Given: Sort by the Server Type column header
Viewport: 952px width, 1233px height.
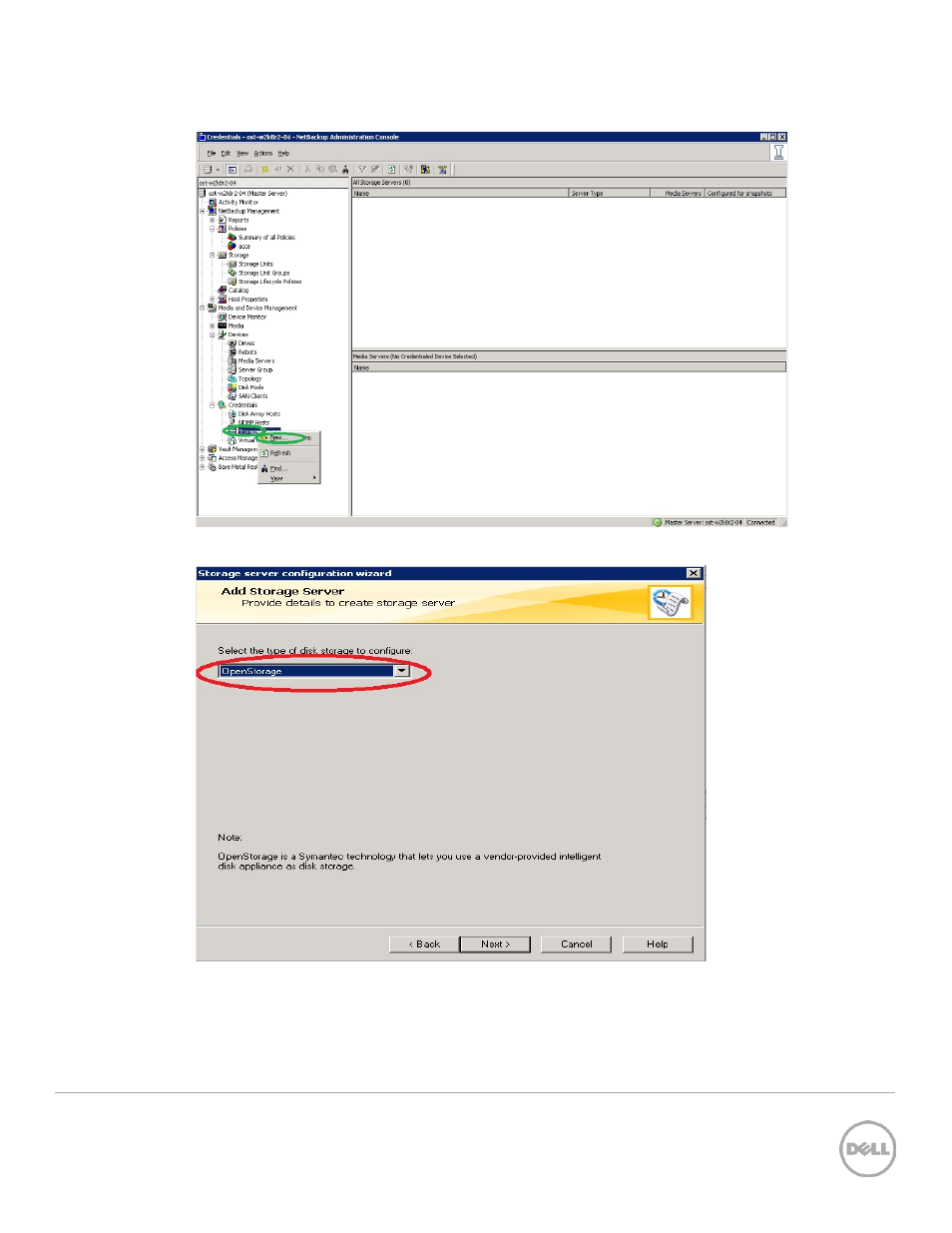Looking at the screenshot, I should [x=609, y=194].
